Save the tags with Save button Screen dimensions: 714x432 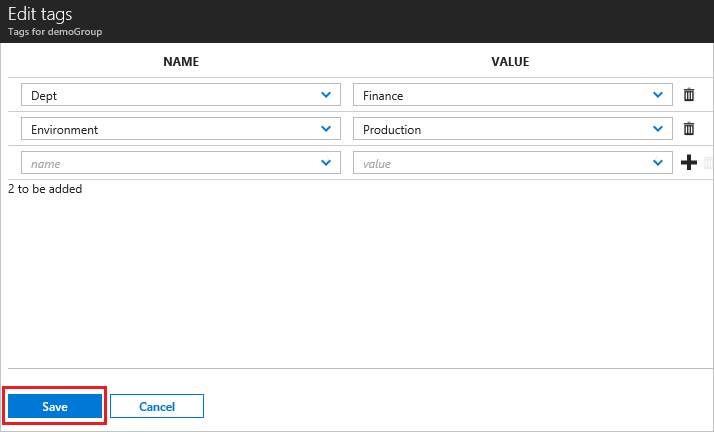click(x=55, y=406)
